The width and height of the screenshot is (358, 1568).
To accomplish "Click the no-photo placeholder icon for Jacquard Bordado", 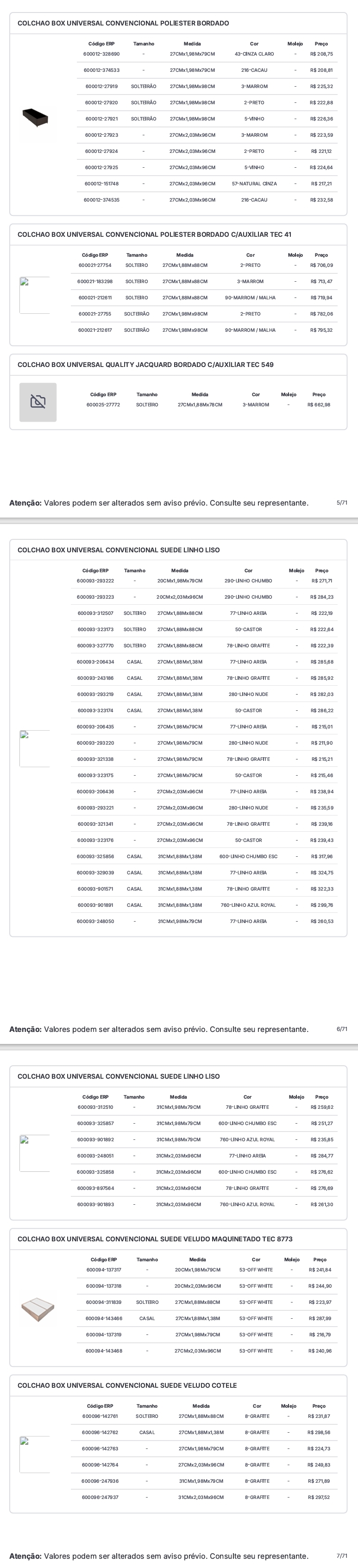I will [x=38, y=402].
